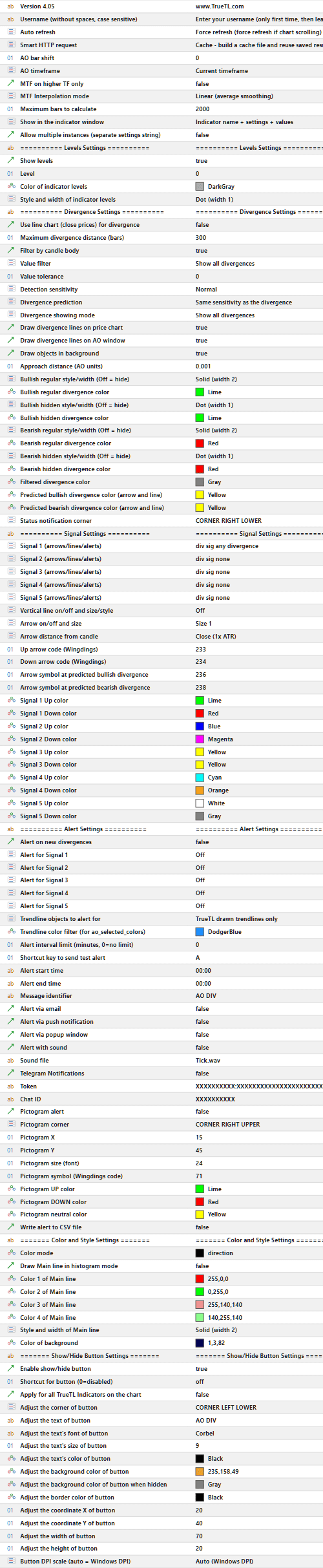The width and height of the screenshot is (323, 1568).
Task: Toggle the Alert via email false value
Action: [202, 1009]
